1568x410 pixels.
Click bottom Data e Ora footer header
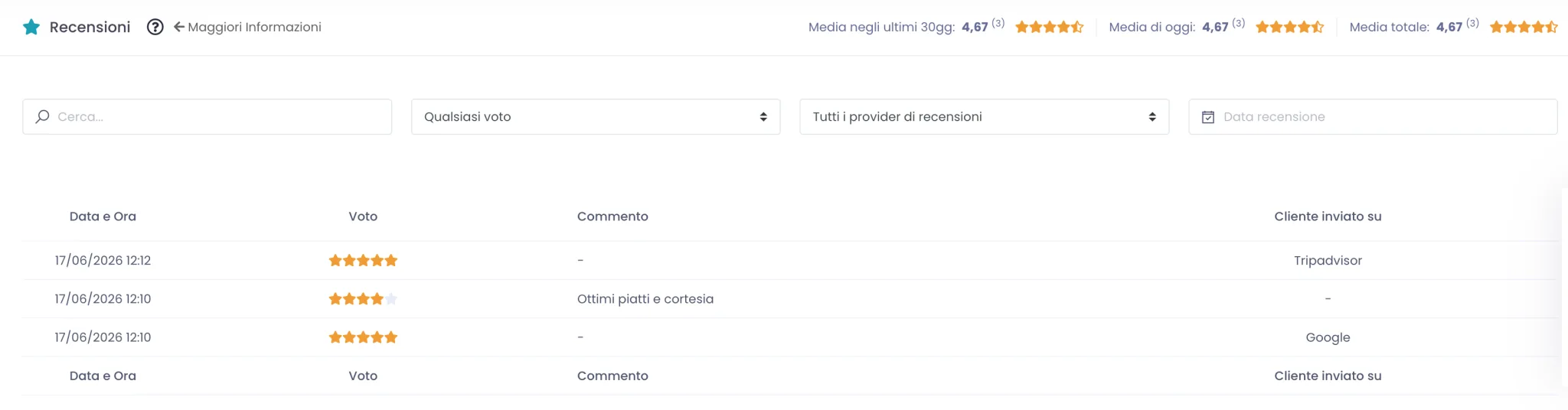(103, 376)
